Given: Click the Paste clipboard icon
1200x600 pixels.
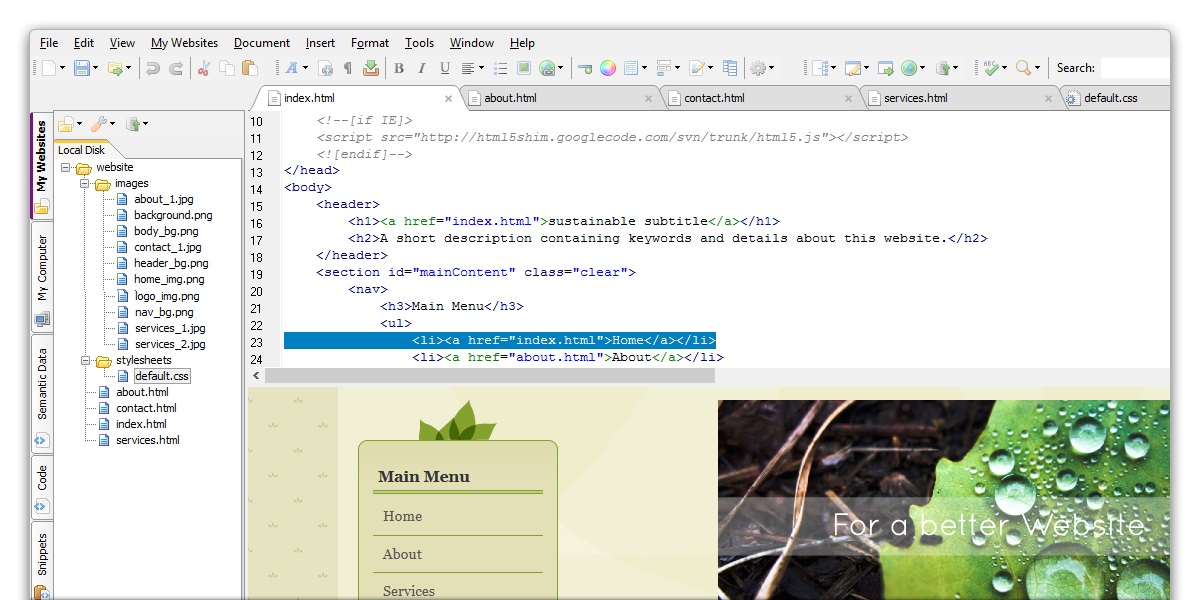Looking at the screenshot, I should (249, 68).
